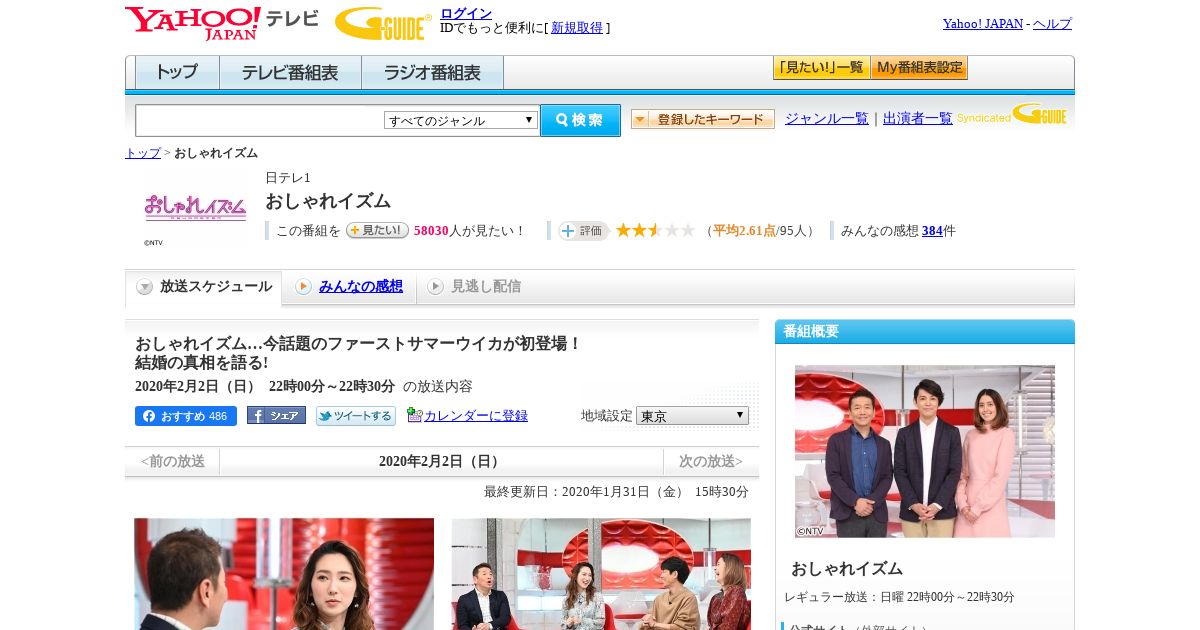Click the 日テレ1 channel label
Image resolution: width=1200 pixels, height=630 pixels.
click(x=288, y=178)
